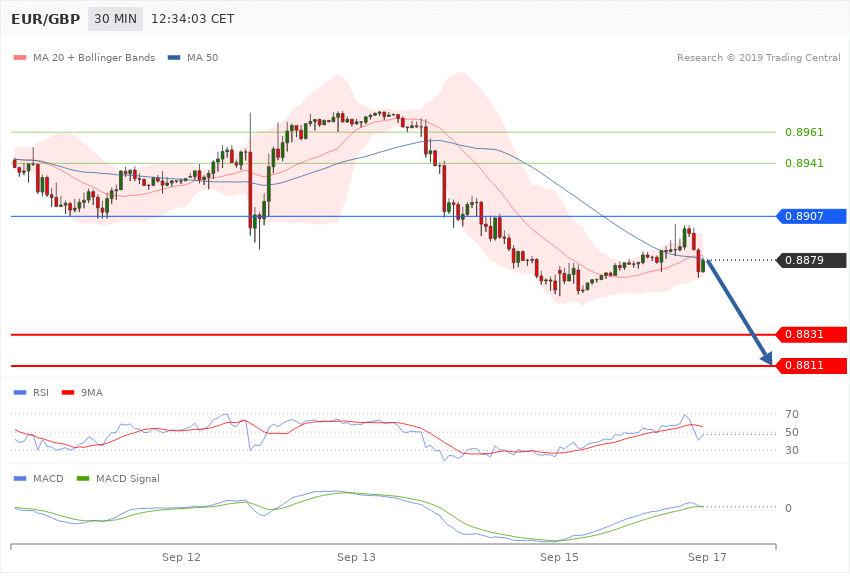Click the RSI 70 axis value

click(791, 414)
